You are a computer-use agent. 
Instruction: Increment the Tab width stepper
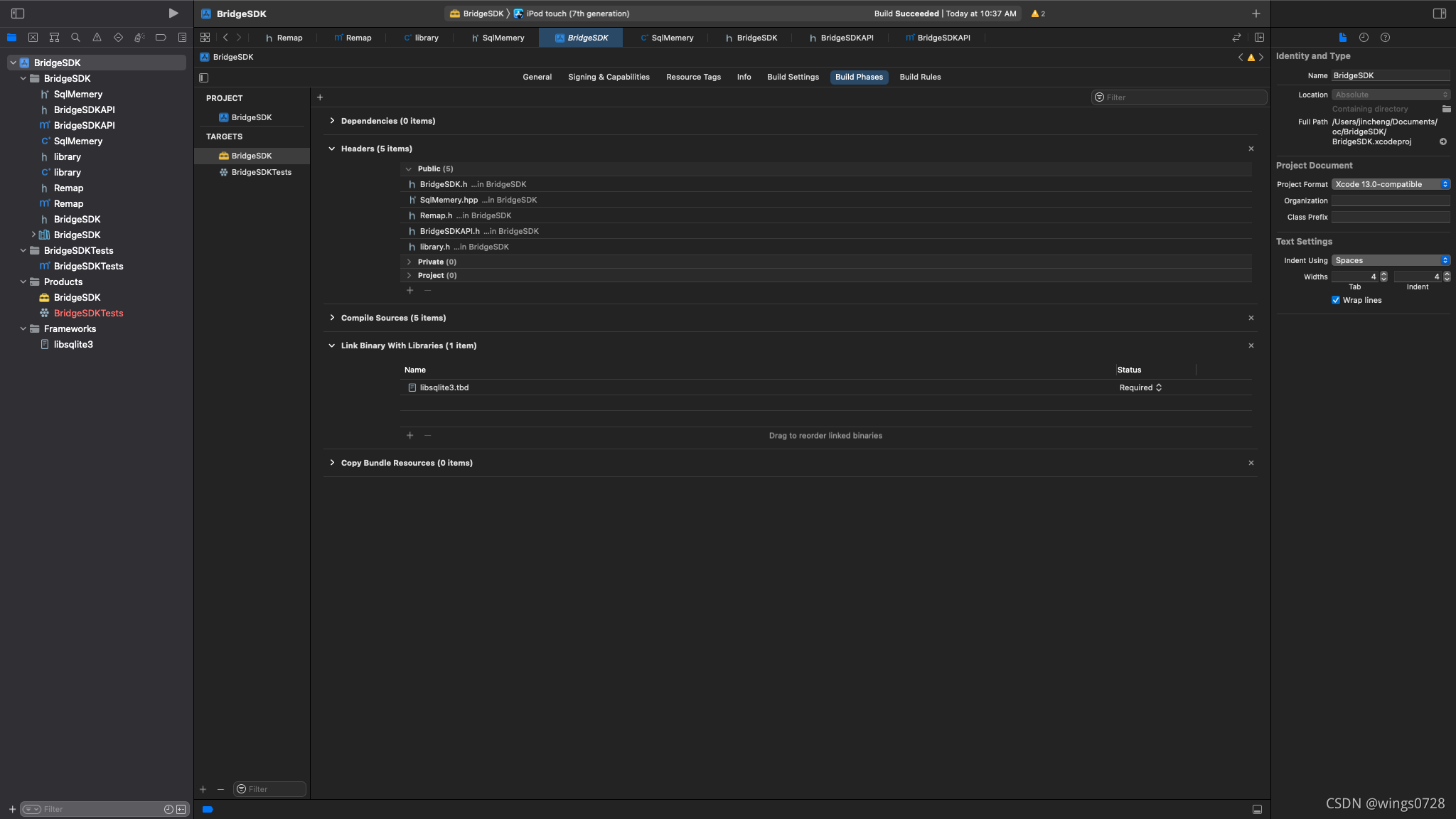(1383, 274)
